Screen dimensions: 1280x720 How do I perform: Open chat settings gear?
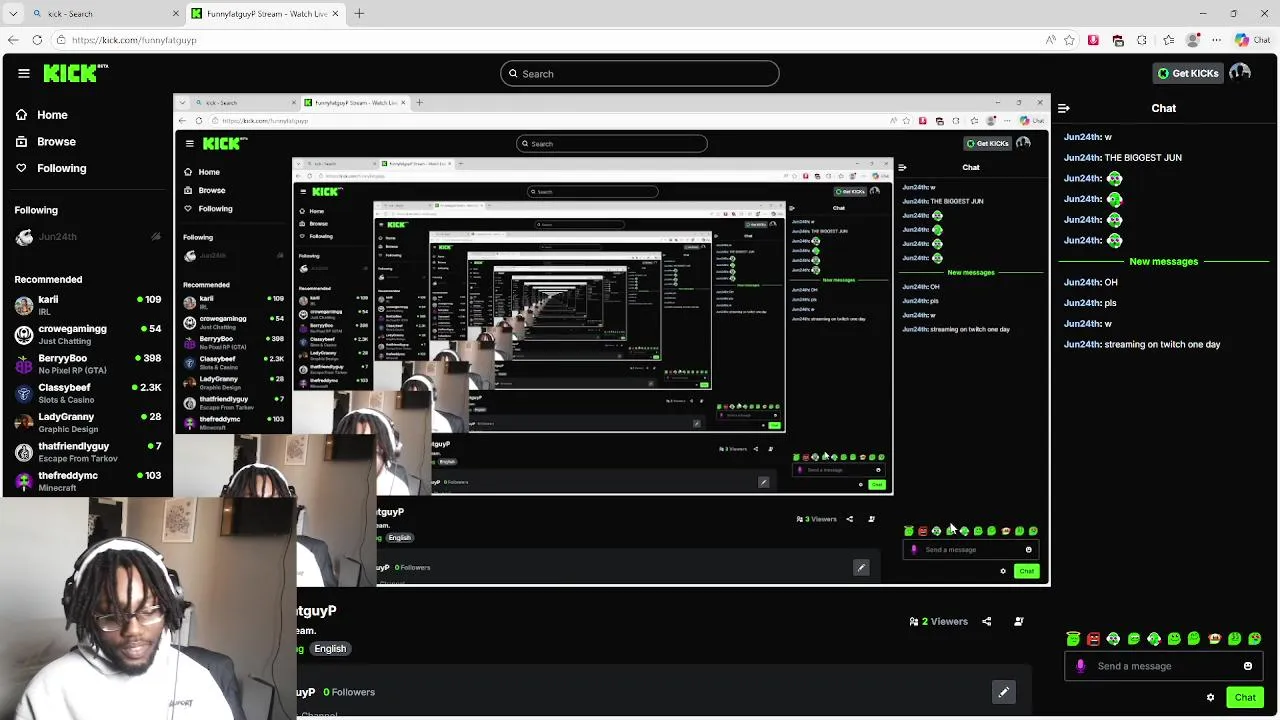point(1210,697)
